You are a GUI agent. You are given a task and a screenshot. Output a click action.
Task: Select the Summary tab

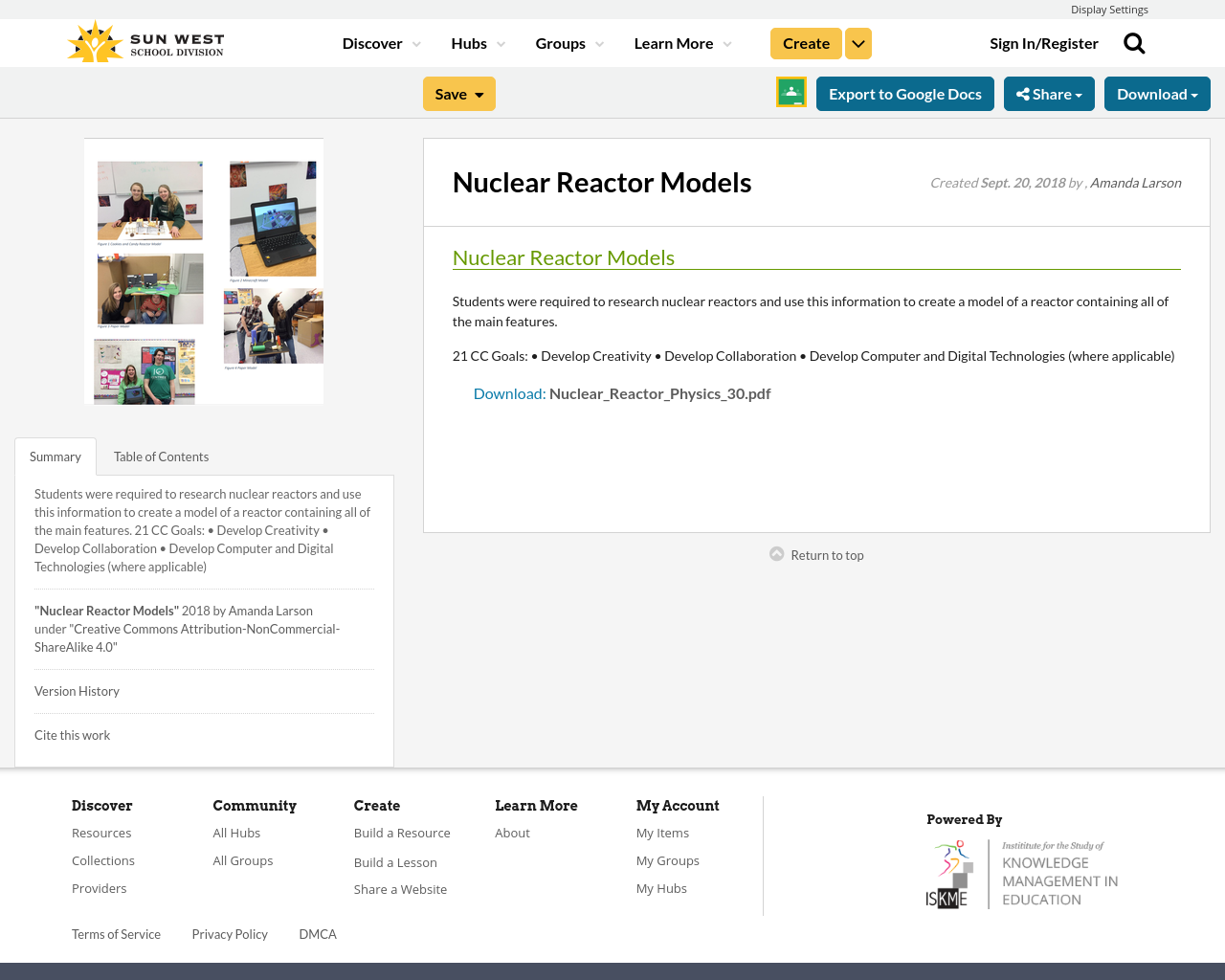click(x=55, y=456)
